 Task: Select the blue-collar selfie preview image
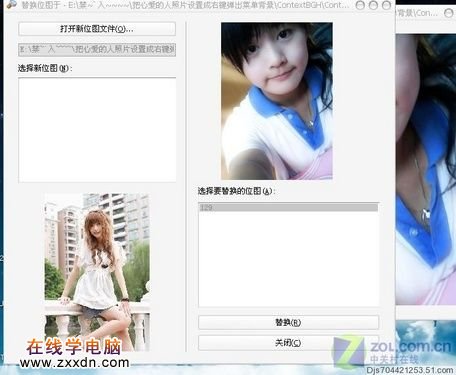click(x=277, y=101)
